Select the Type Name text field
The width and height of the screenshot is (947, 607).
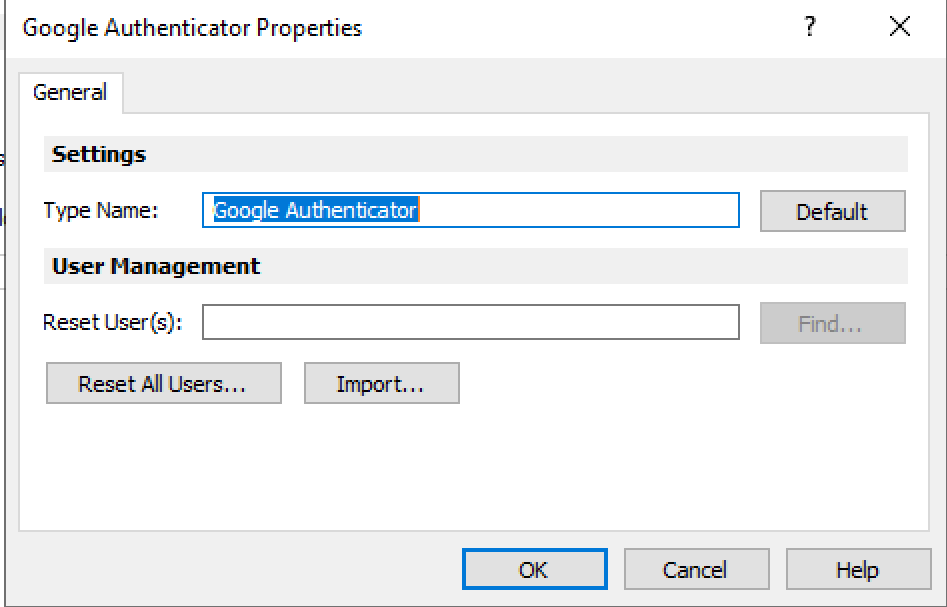(x=470, y=210)
